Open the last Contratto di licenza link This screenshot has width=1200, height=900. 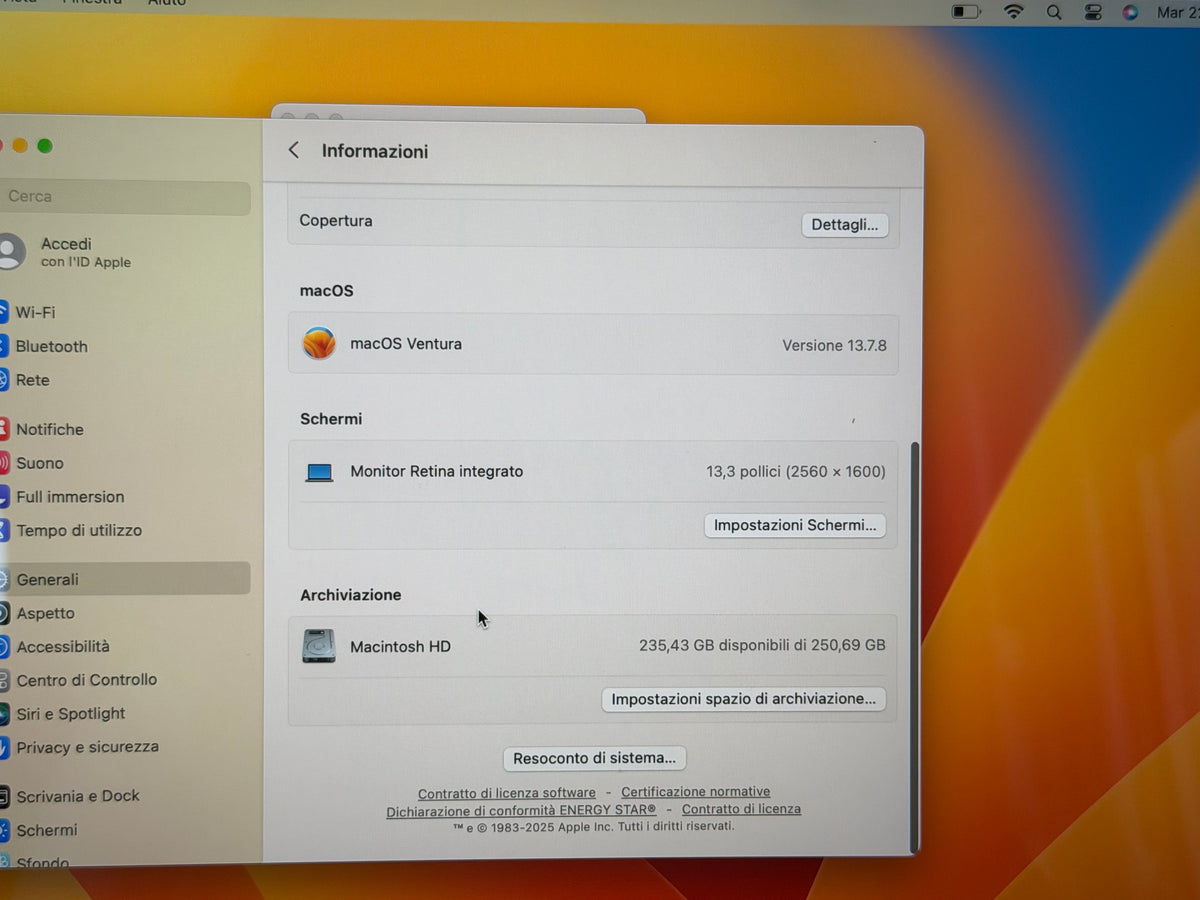point(742,809)
